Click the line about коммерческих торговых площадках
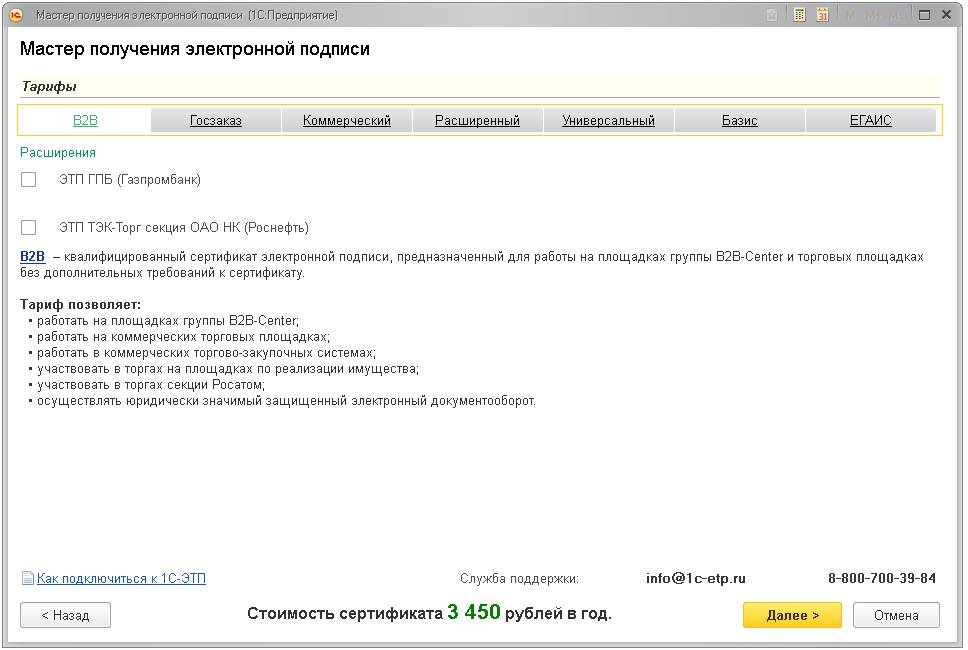968x650 pixels. (x=183, y=336)
